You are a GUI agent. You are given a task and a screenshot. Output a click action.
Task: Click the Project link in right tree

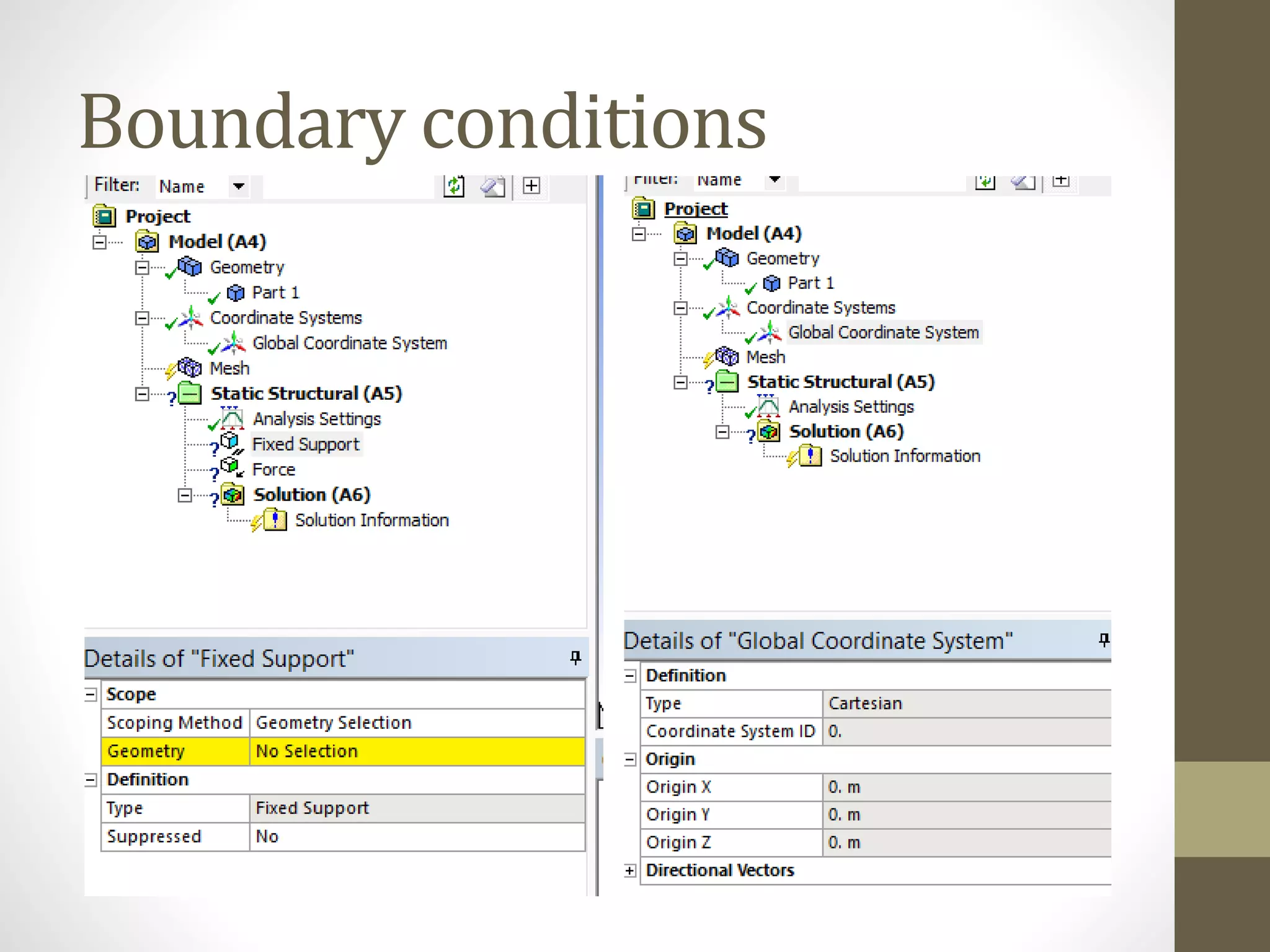tap(696, 209)
